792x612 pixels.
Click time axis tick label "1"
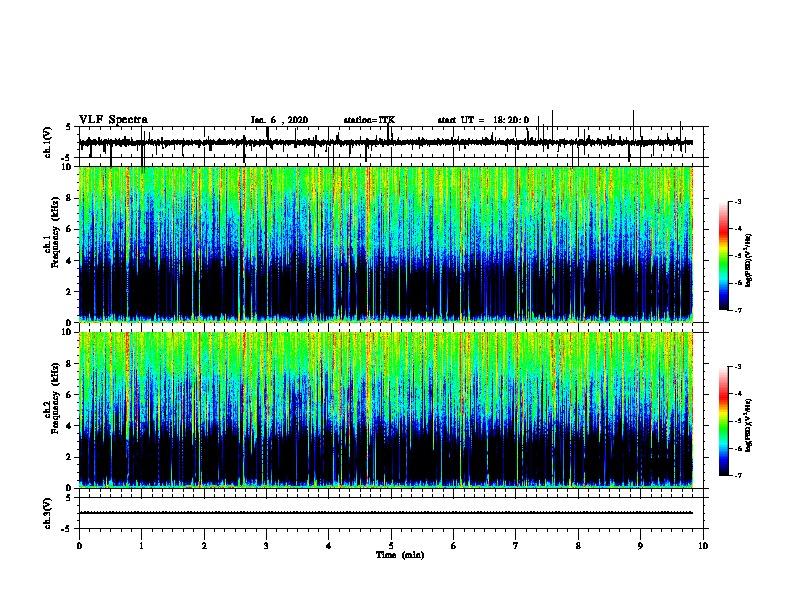pos(141,546)
